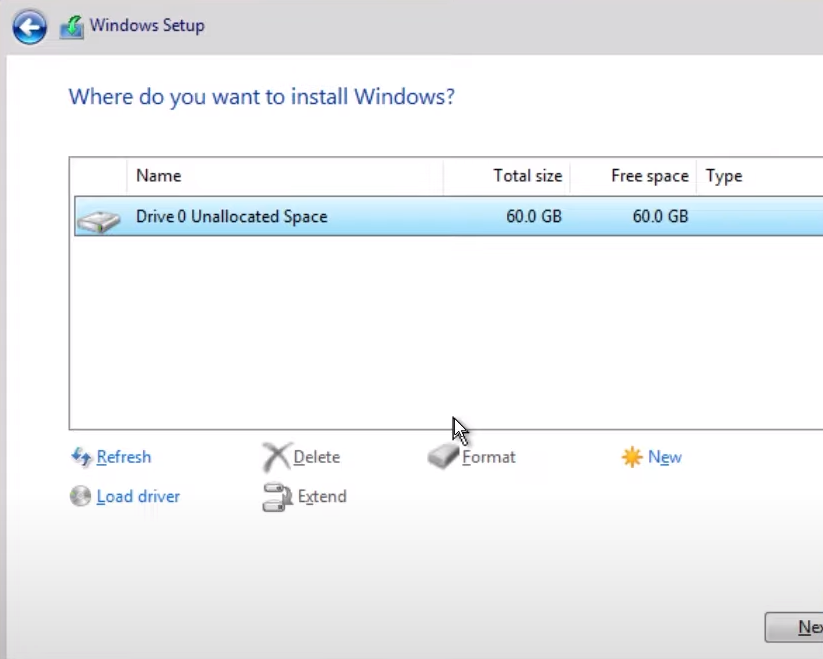823x659 pixels.
Task: Click the Type column header
Action: click(759, 176)
